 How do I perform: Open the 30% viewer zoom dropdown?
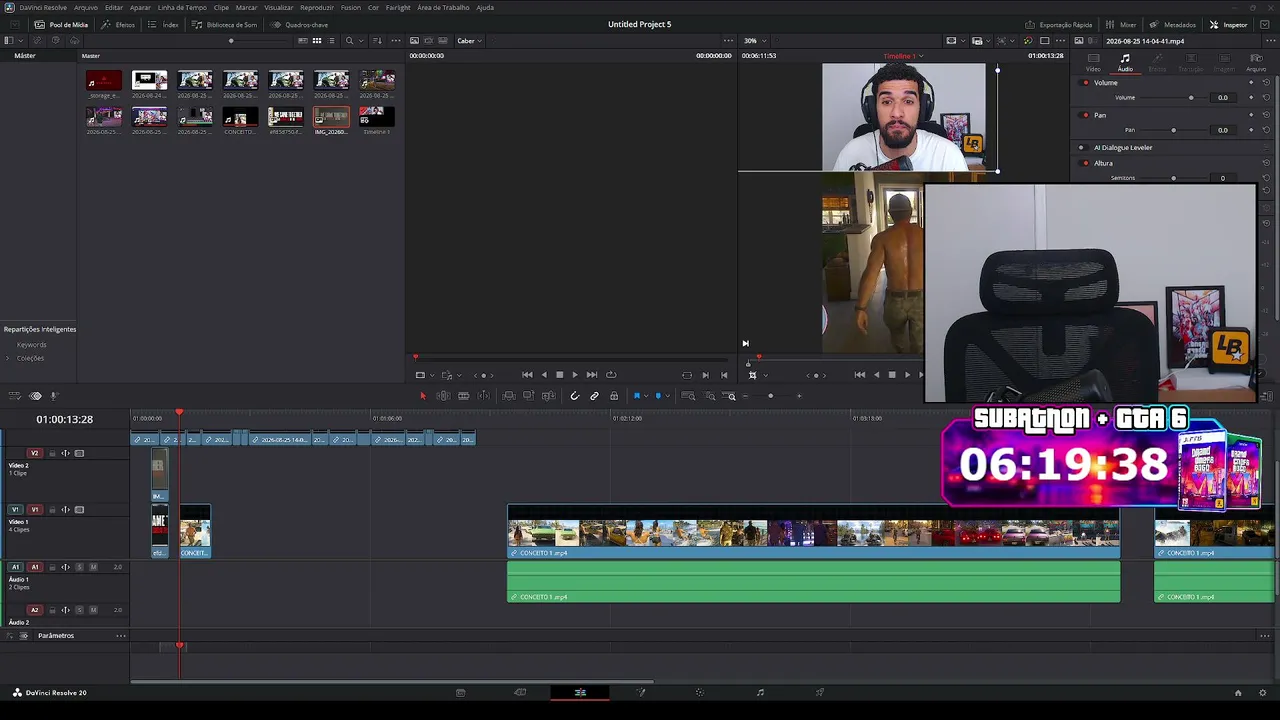pos(754,41)
